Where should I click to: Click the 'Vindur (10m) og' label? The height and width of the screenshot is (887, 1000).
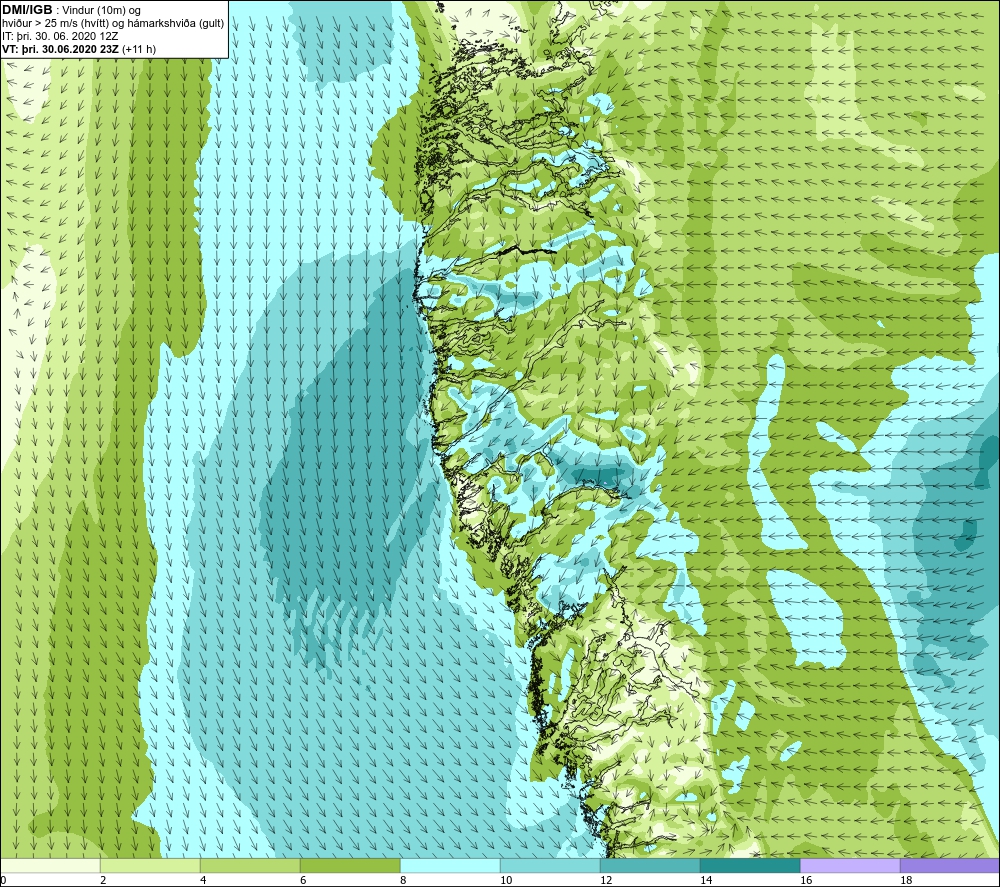102,11
